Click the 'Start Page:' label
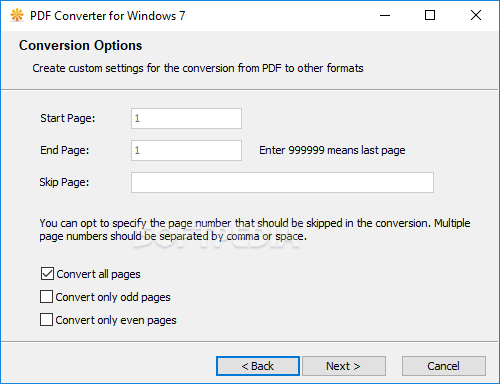500x384 pixels. [68, 118]
